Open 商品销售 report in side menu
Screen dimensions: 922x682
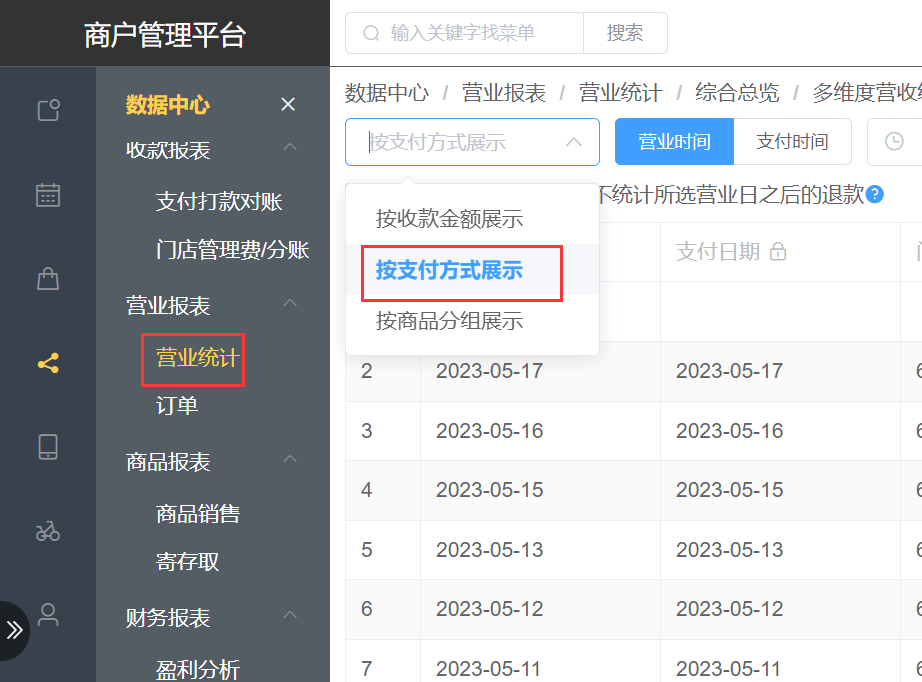[x=198, y=514]
